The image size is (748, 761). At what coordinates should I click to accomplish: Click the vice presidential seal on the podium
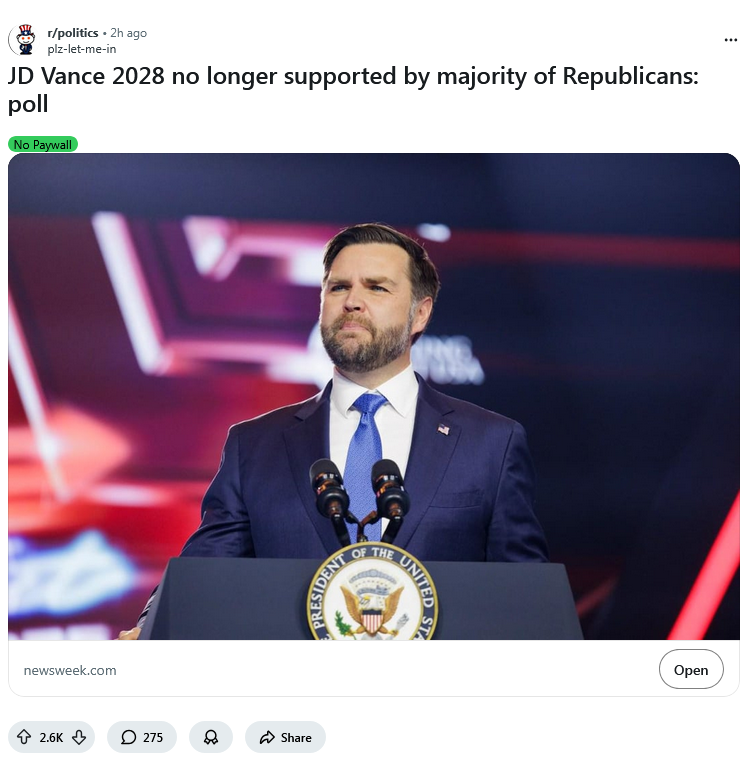372,596
